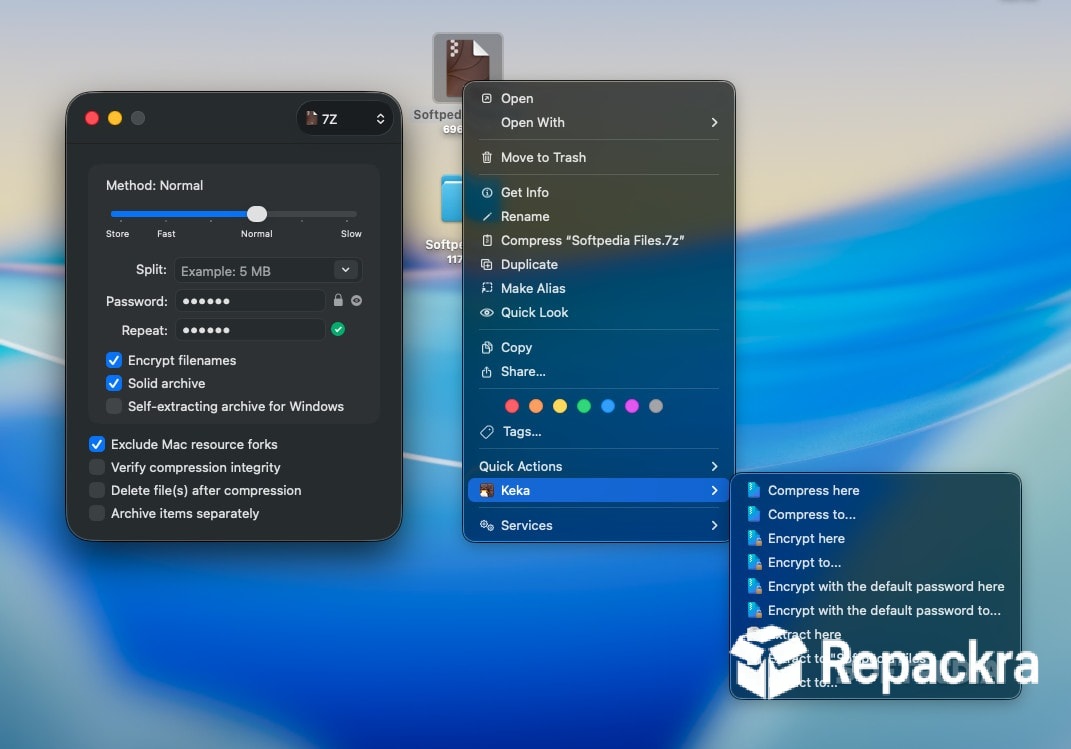The width and height of the screenshot is (1071, 749).
Task: Click the Password input field
Action: point(250,300)
